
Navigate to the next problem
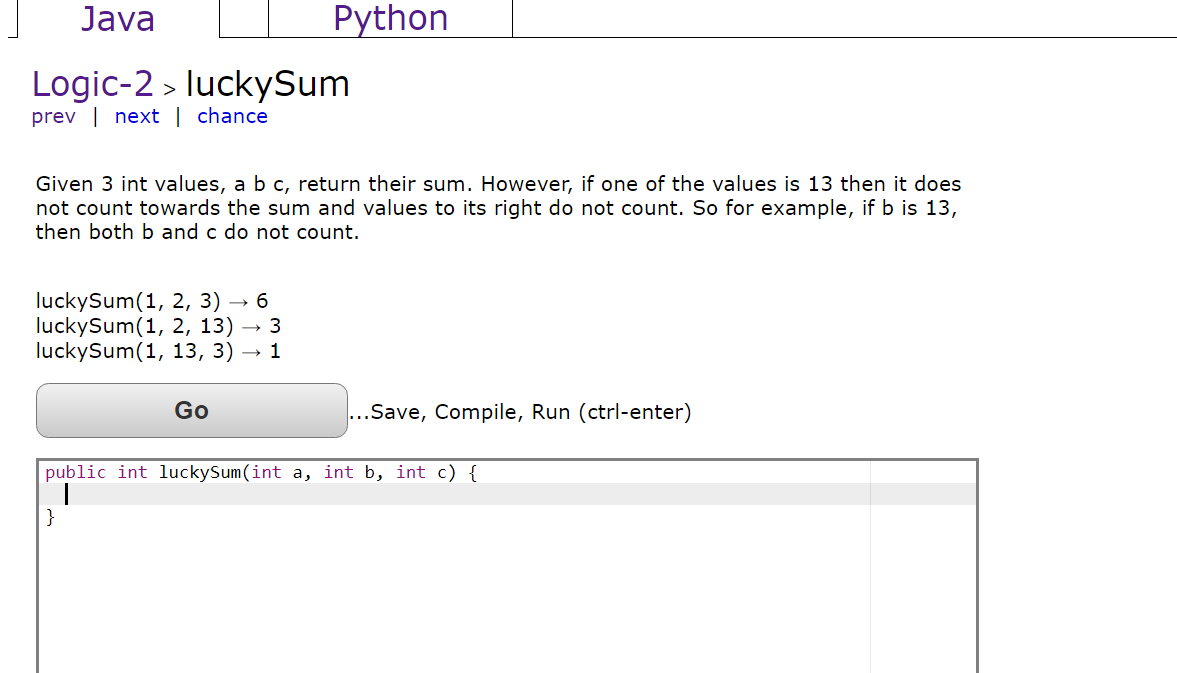[137, 116]
